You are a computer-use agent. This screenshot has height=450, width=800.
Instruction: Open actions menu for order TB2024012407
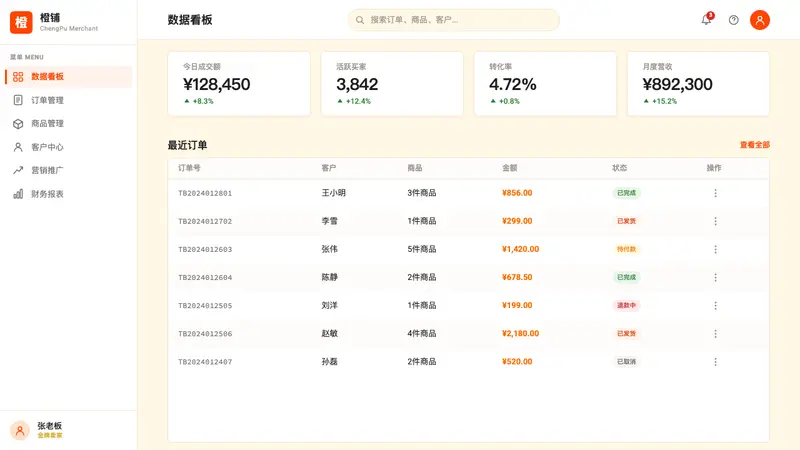[x=715, y=361]
